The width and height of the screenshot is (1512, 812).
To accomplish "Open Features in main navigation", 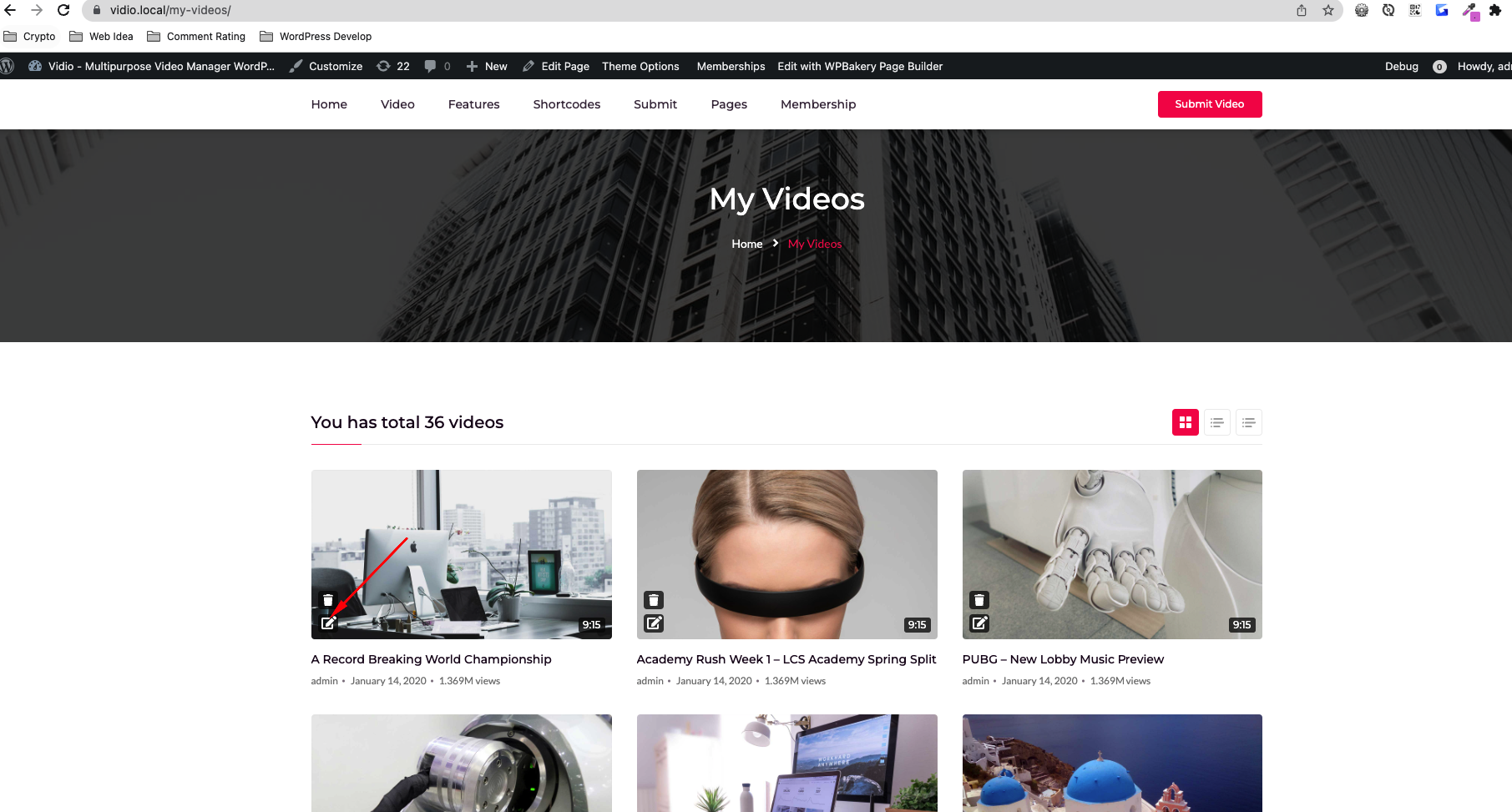I will (473, 104).
